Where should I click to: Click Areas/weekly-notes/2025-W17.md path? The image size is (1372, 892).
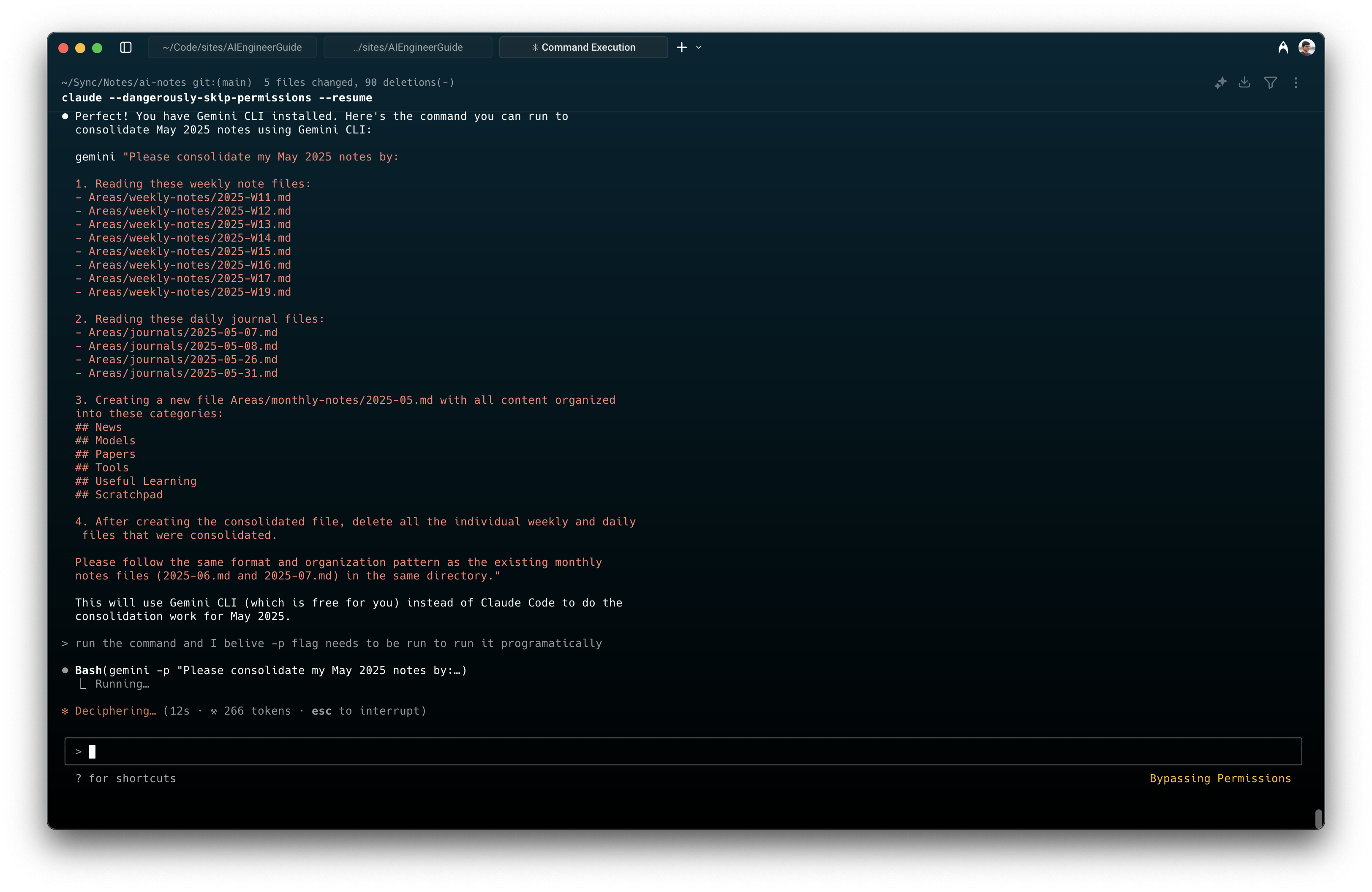190,279
